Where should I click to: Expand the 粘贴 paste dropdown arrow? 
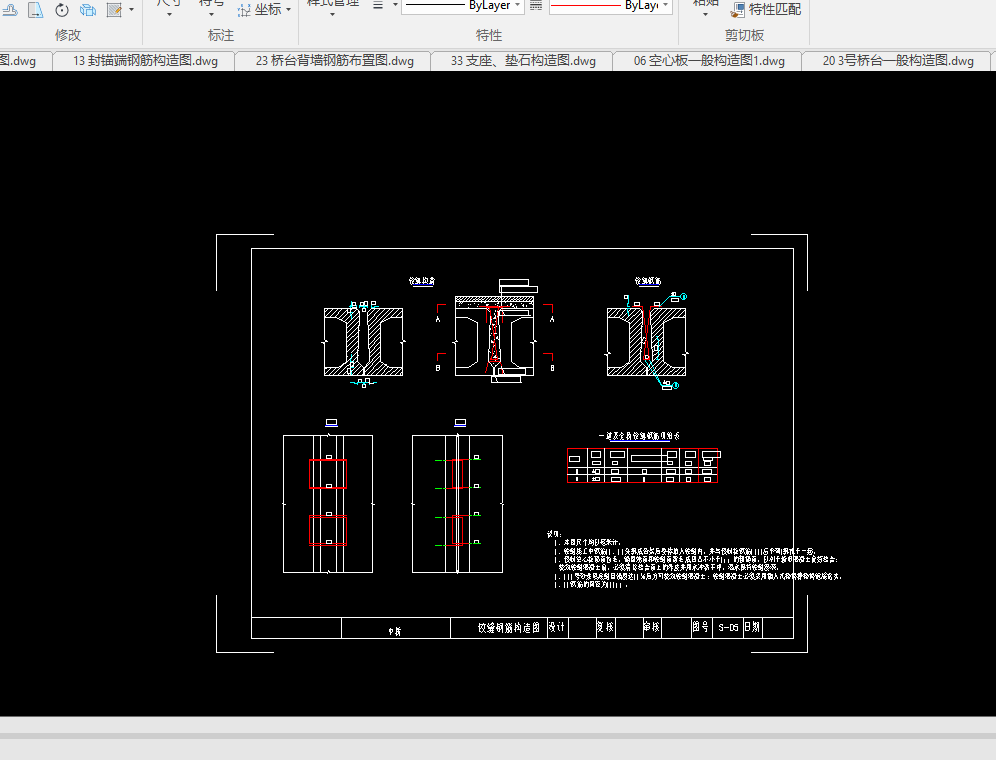705,14
